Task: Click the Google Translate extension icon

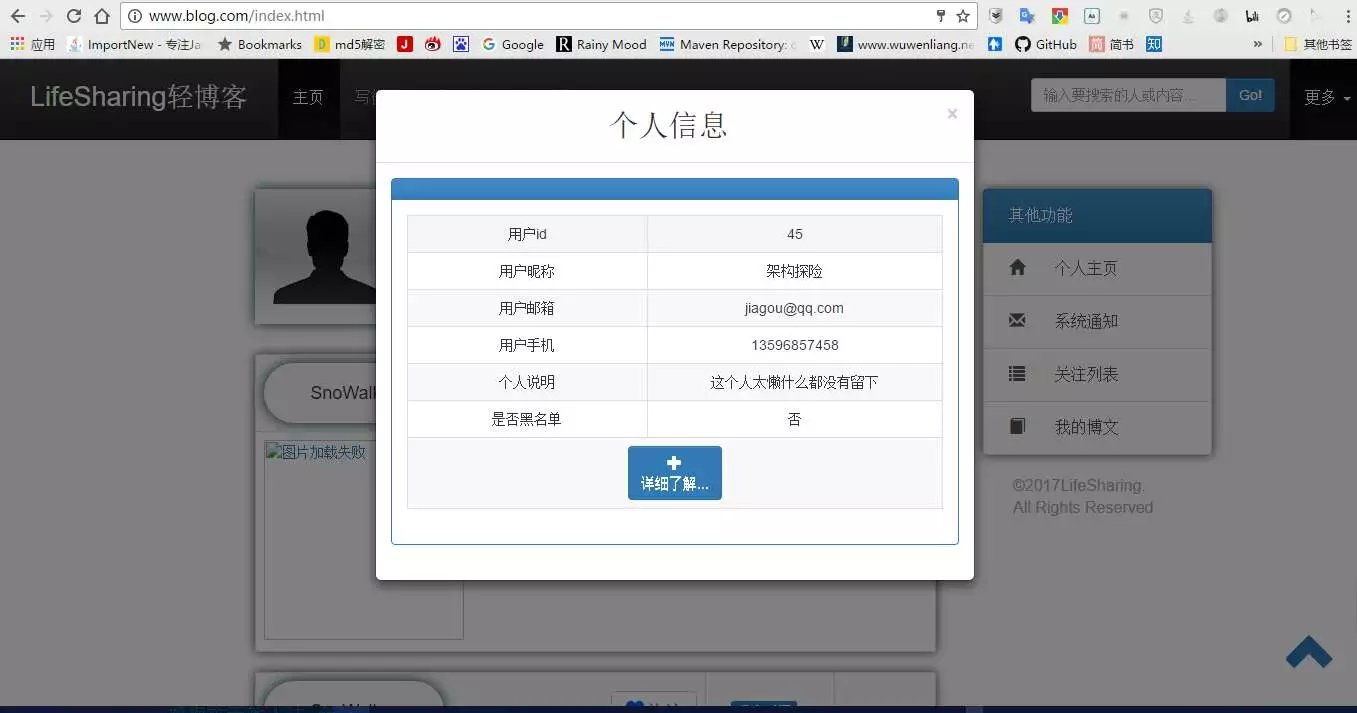Action: click(x=1026, y=16)
